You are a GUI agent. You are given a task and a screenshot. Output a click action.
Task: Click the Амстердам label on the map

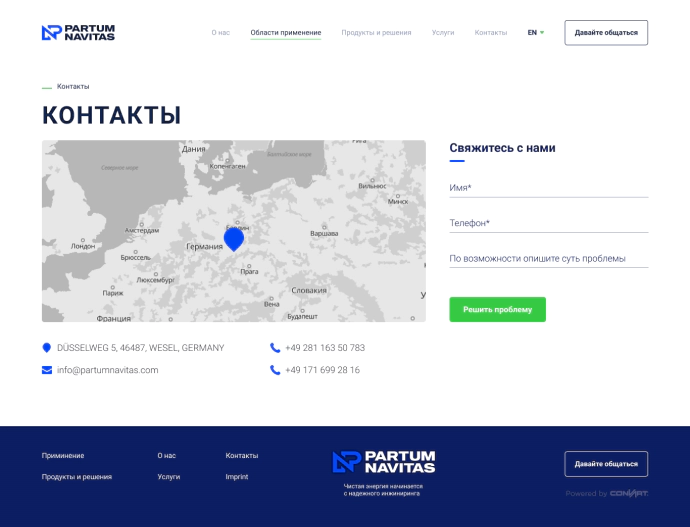tap(142, 231)
